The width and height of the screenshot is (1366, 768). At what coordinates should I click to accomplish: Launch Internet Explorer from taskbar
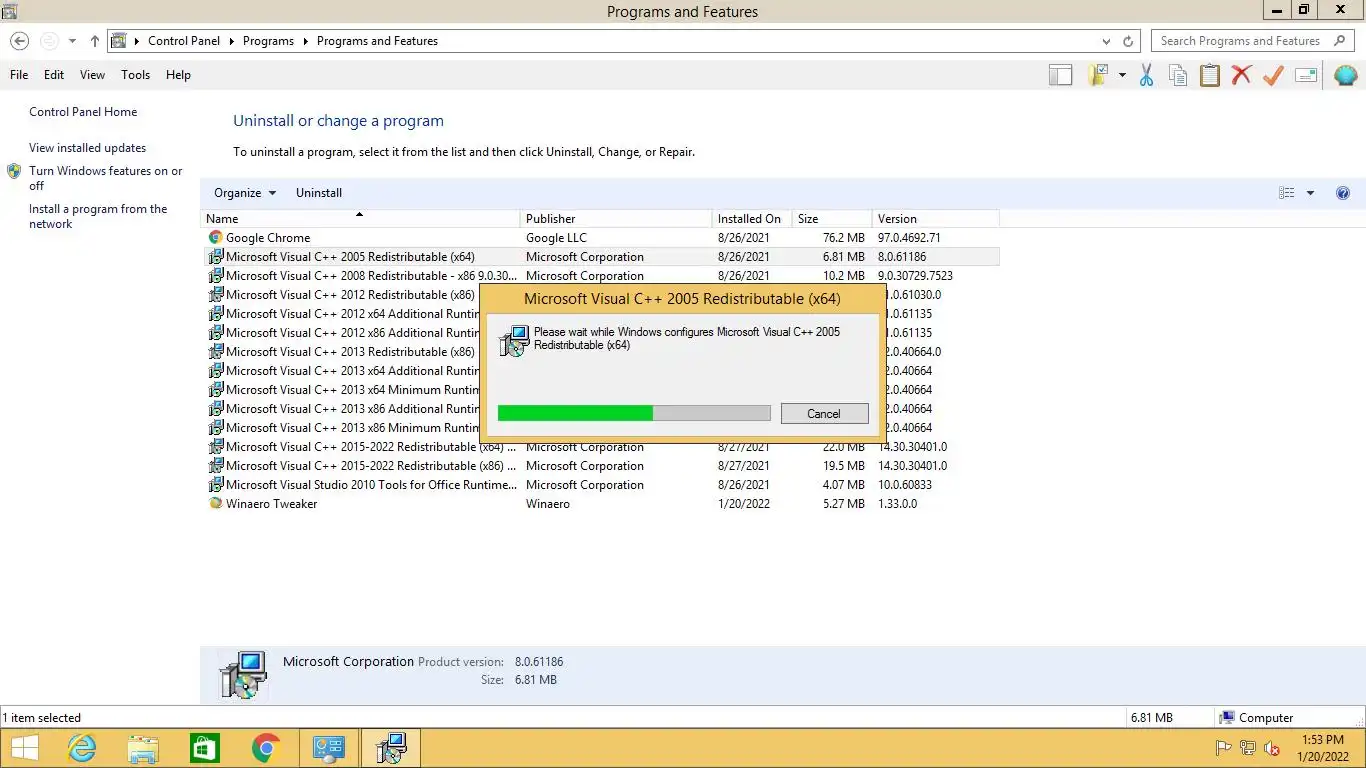(x=82, y=748)
